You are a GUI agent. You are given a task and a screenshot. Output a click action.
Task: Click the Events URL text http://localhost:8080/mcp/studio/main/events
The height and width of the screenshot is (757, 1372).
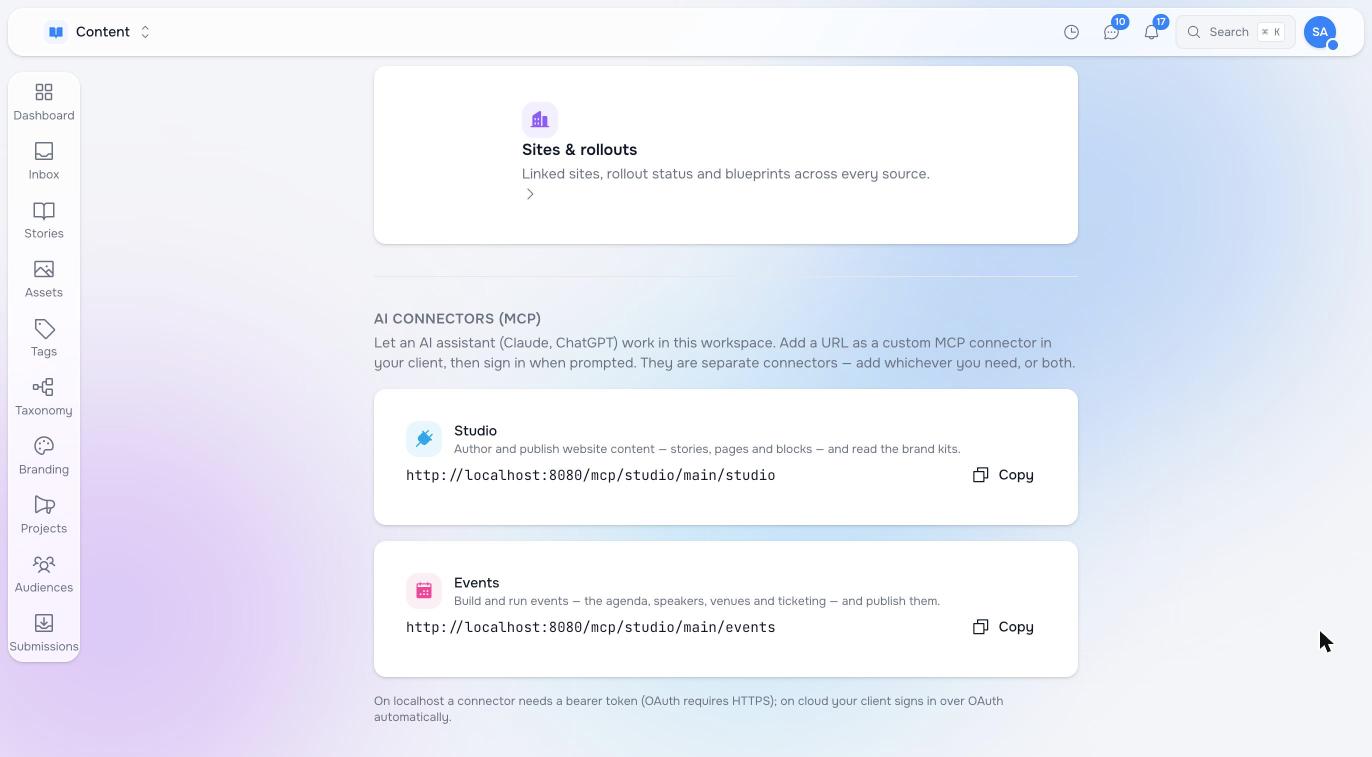pos(591,627)
